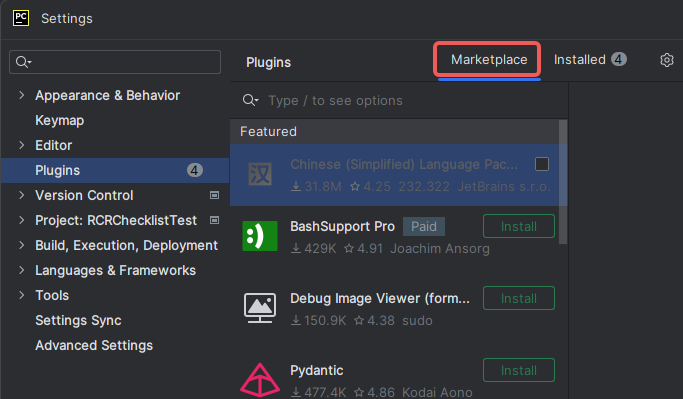Click the settings search magnifier icon
Image resolution: width=683 pixels, height=399 pixels.
pyautogui.click(x=23, y=62)
